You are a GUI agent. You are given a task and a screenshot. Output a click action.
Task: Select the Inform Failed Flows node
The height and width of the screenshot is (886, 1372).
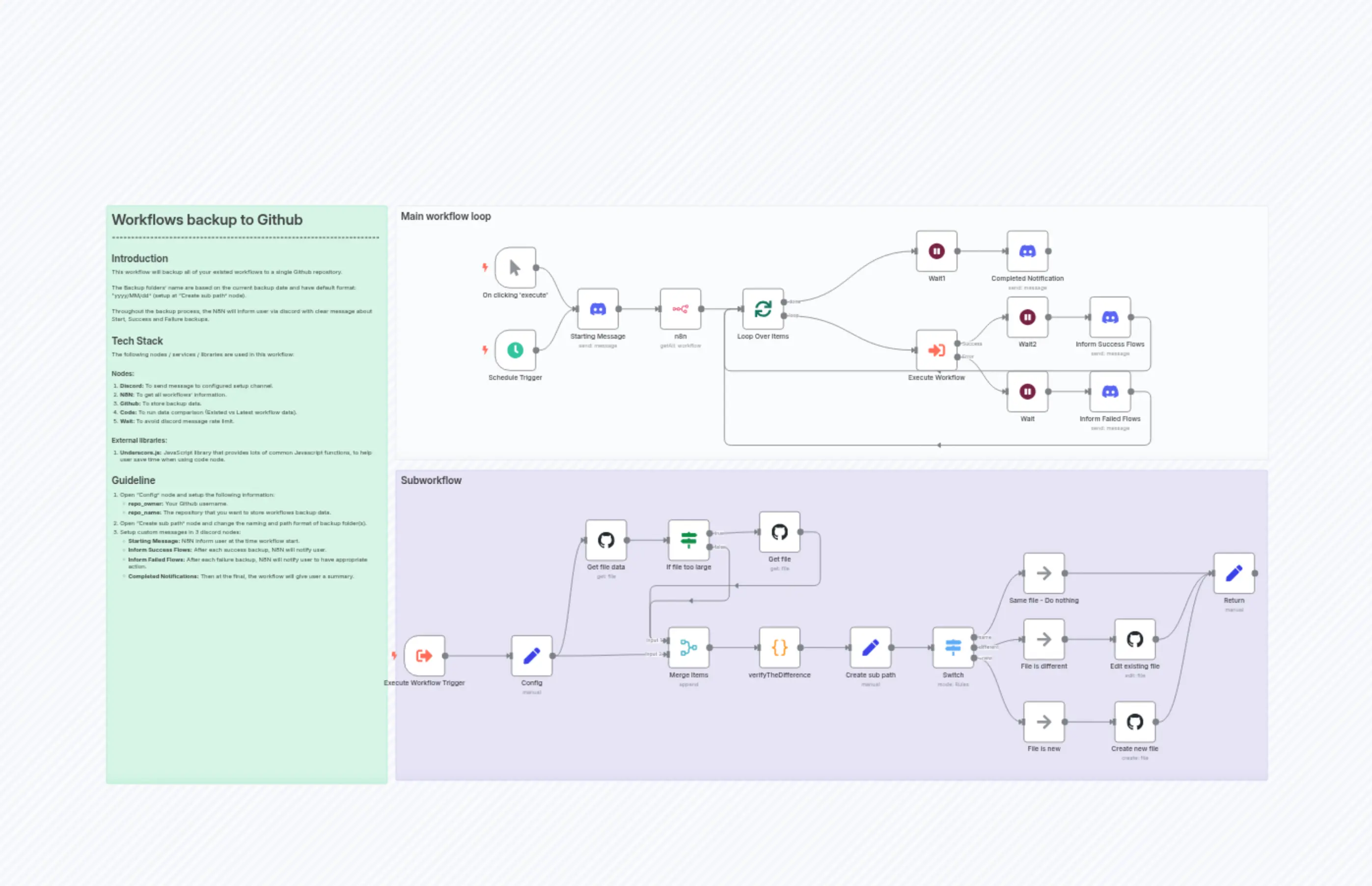(x=1110, y=392)
